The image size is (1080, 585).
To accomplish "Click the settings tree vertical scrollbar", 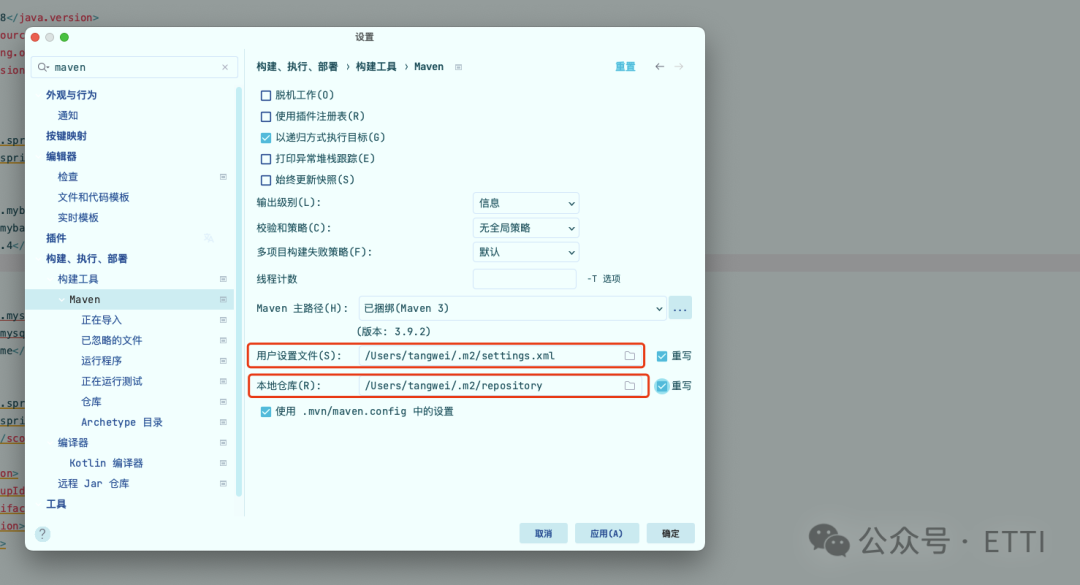I will [x=239, y=291].
